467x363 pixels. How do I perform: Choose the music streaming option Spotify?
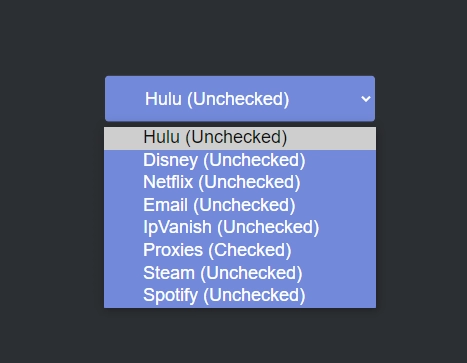[x=240, y=295]
